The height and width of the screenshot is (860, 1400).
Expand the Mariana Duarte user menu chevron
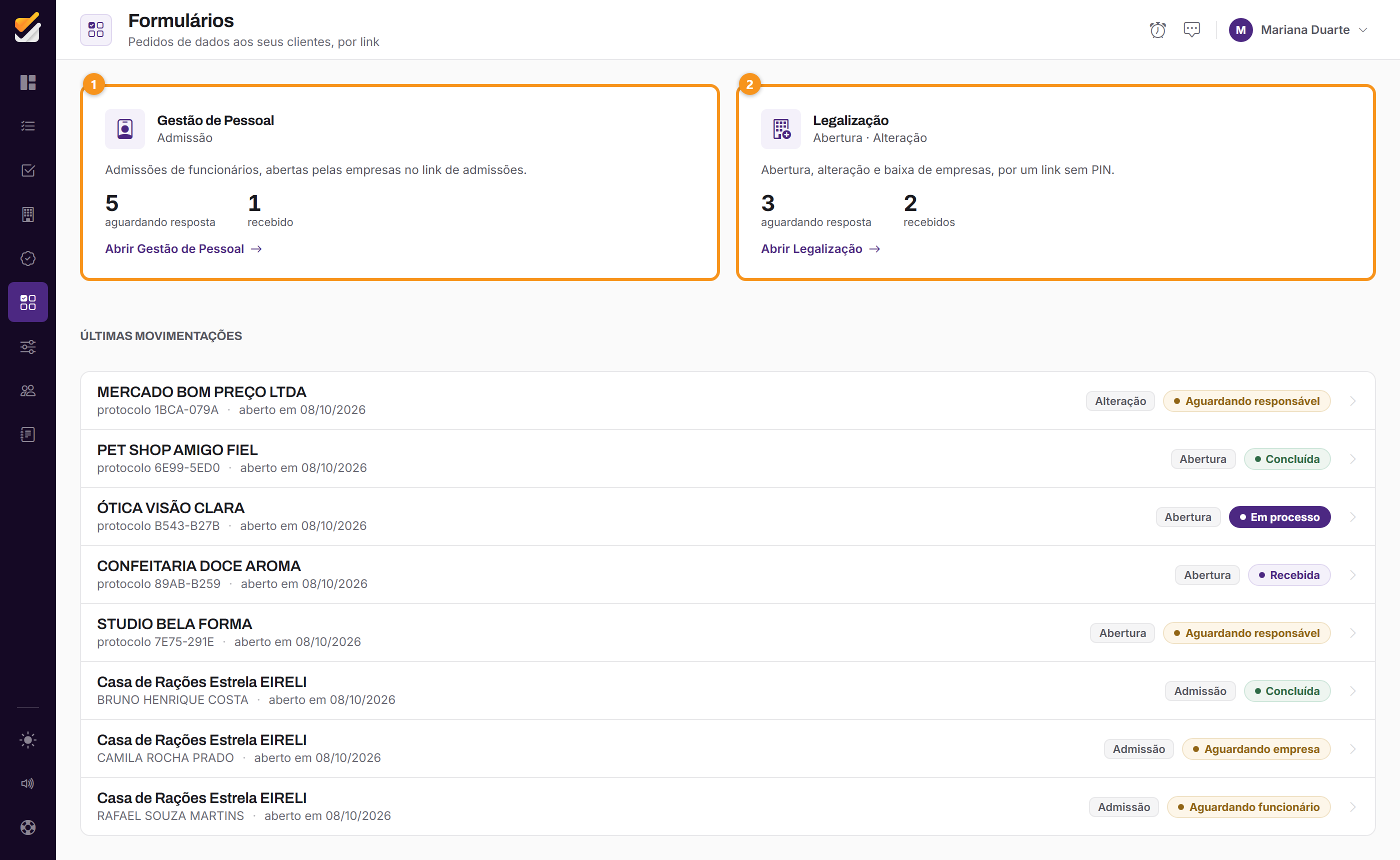[x=1363, y=30]
